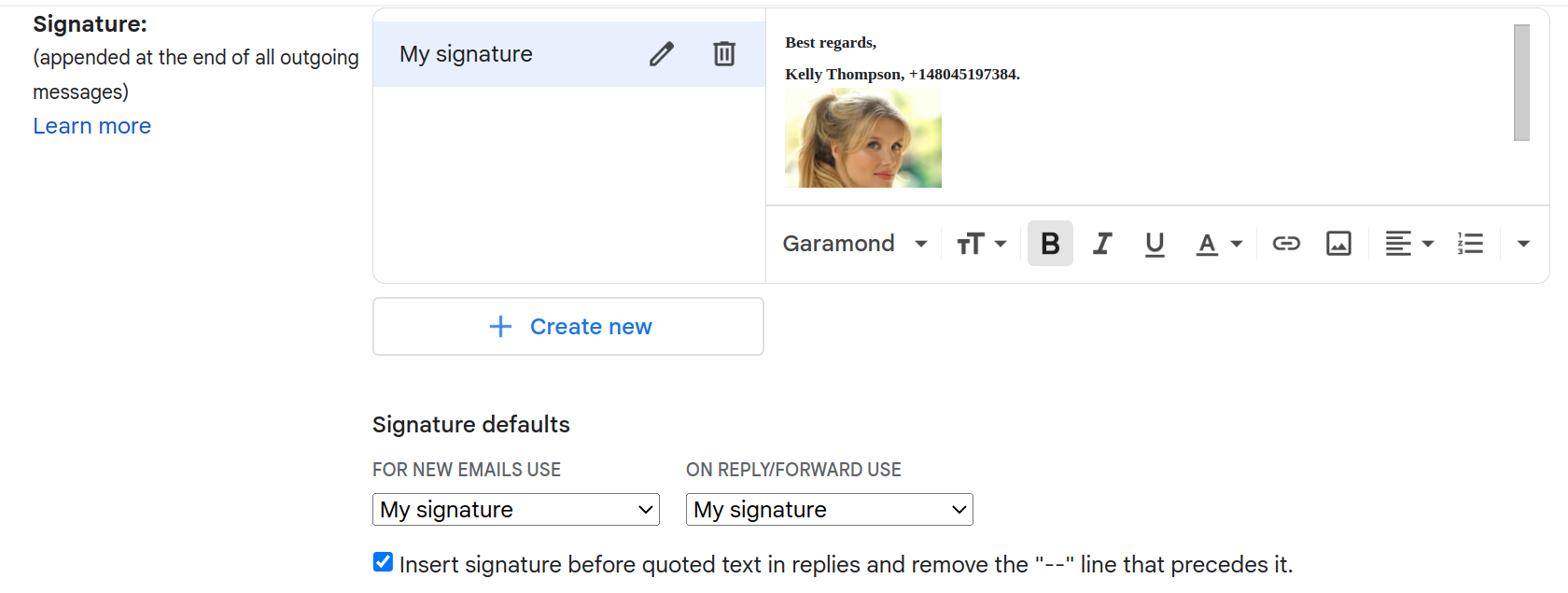Insert a link into the signature
The width and height of the screenshot is (1568, 593).
pos(1286,244)
